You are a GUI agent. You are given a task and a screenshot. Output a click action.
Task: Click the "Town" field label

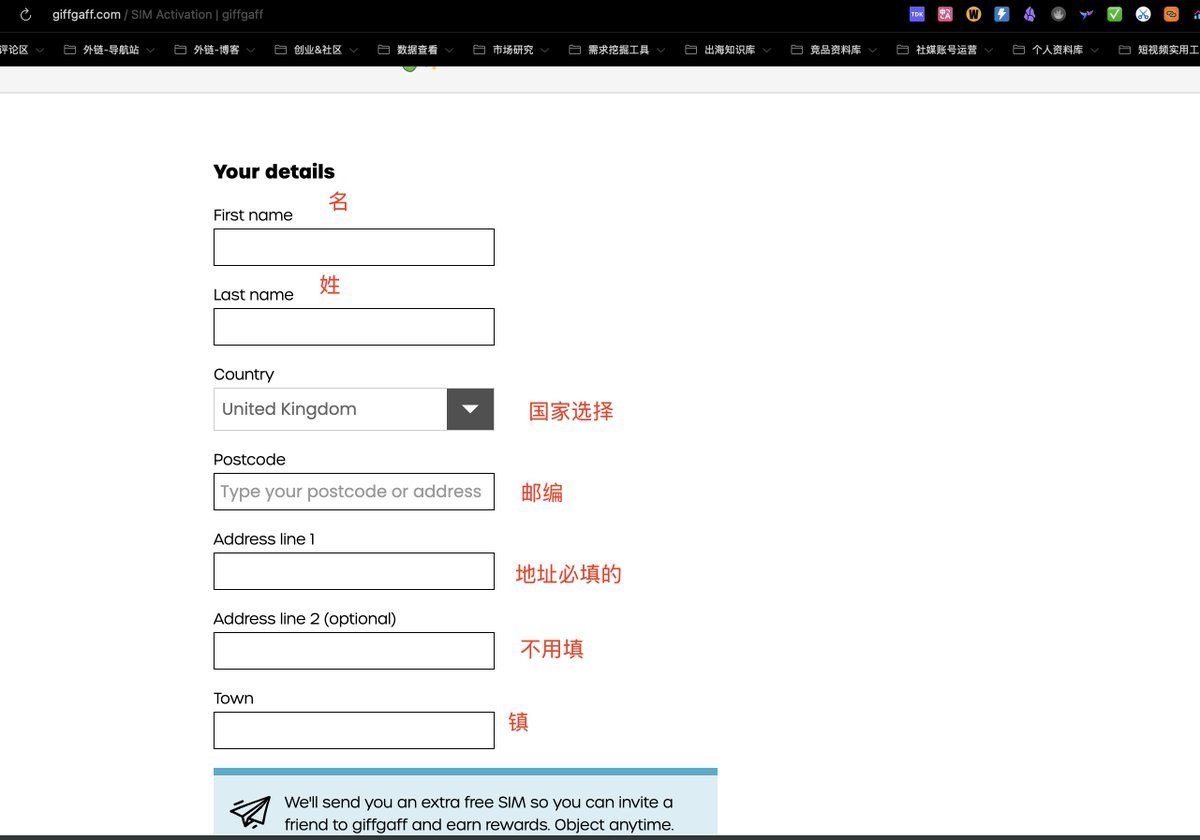click(x=233, y=698)
